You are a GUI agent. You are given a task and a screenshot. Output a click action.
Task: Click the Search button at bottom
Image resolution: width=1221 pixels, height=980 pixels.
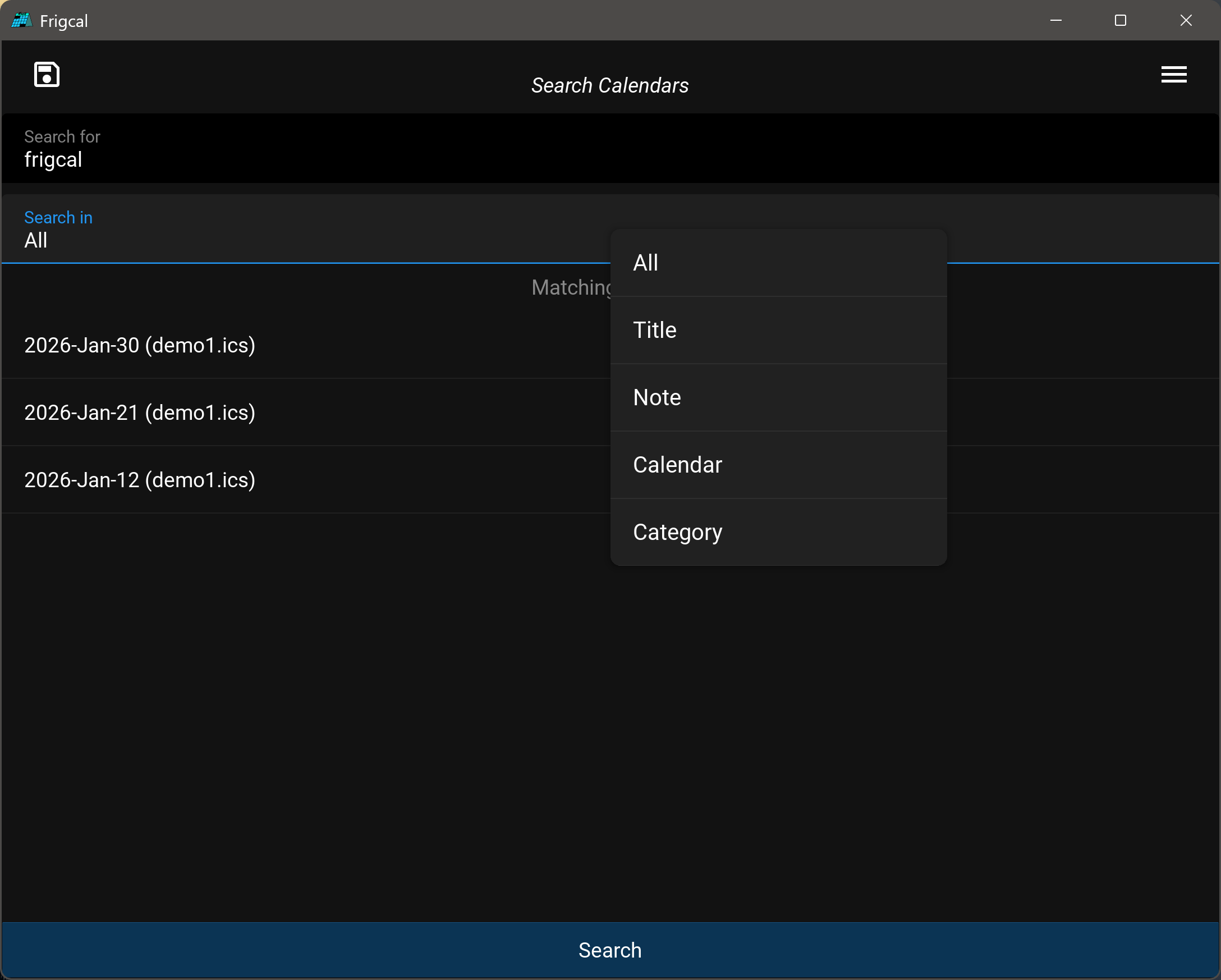pyautogui.click(x=610, y=950)
